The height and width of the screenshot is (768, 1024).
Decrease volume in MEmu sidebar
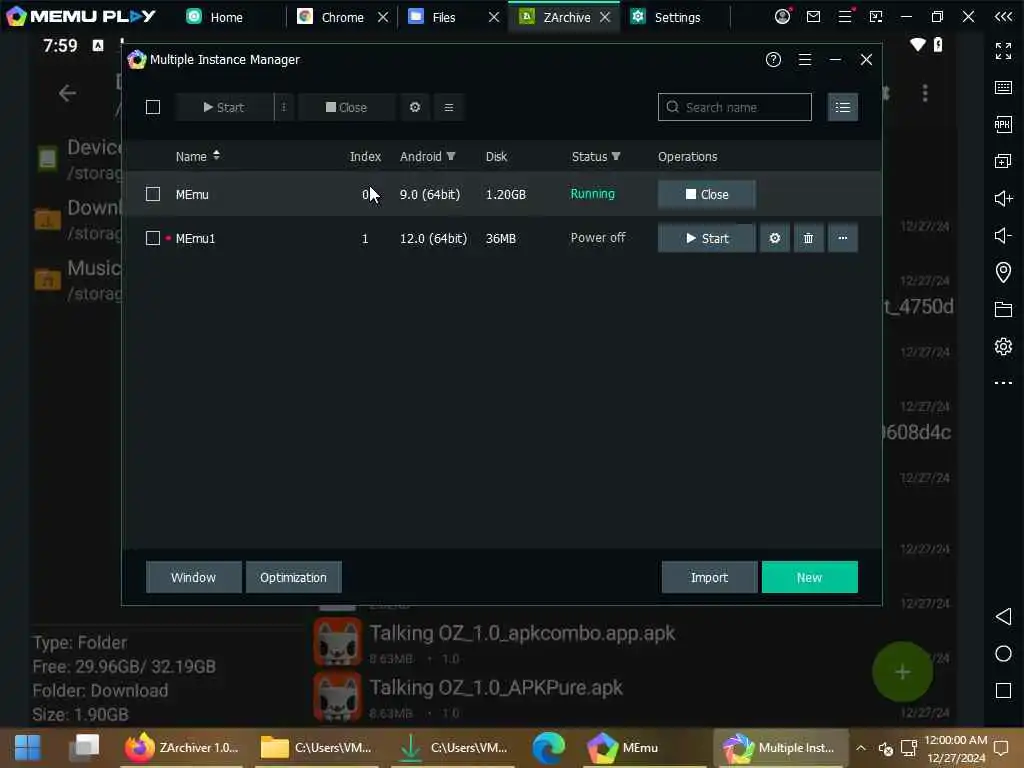[x=1003, y=235]
